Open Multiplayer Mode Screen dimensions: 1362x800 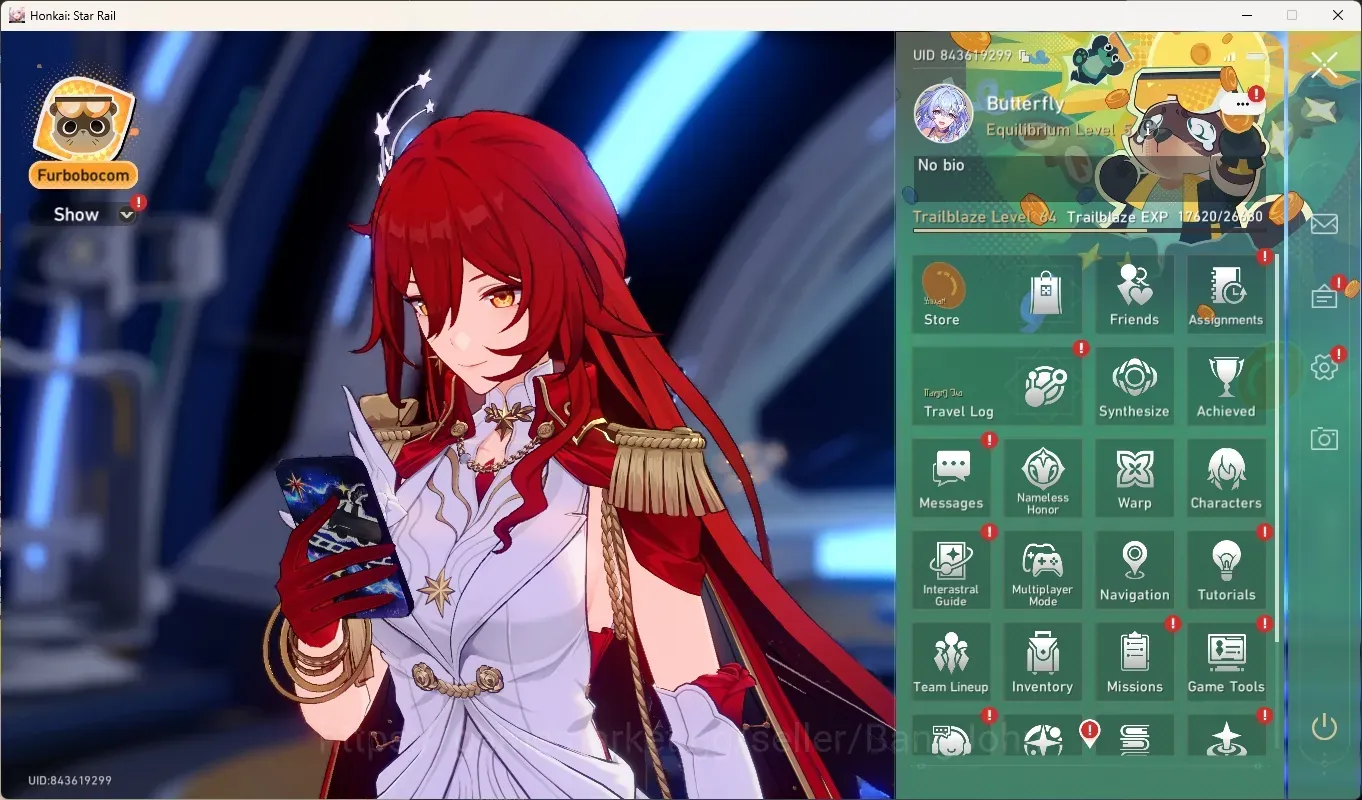click(x=1043, y=570)
